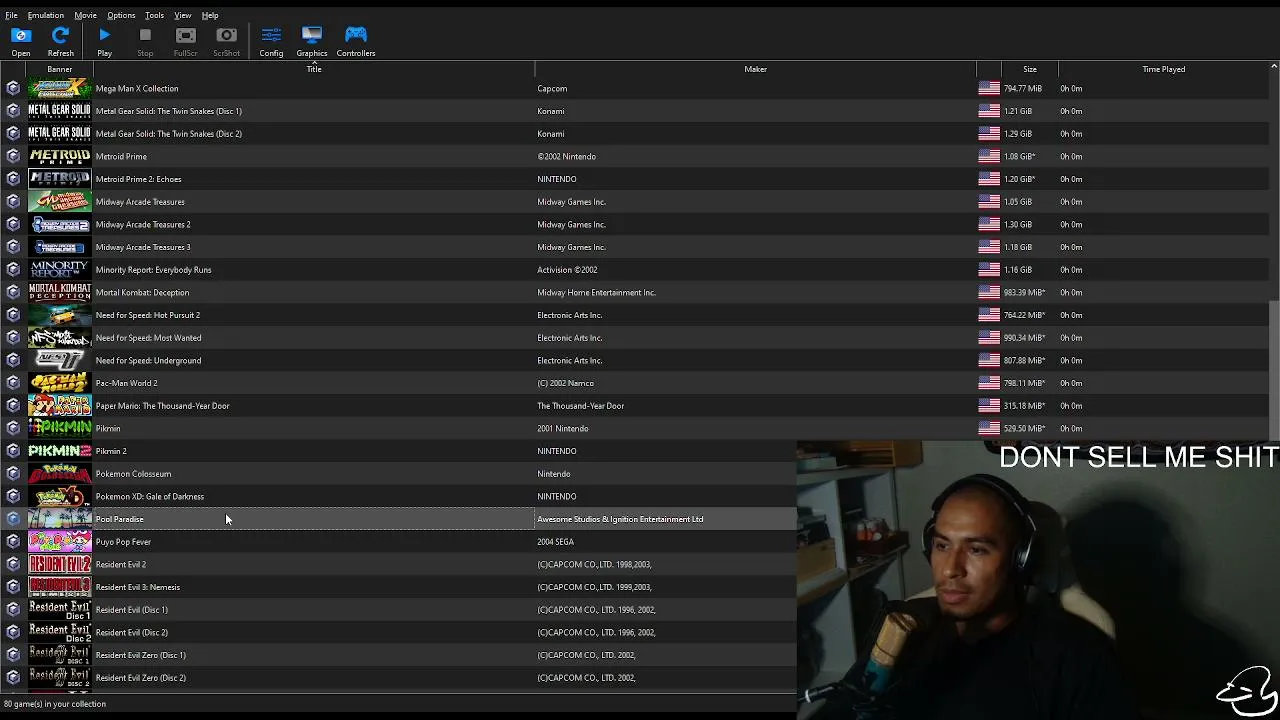This screenshot has height=720, width=1280.
Task: Click the GameCube platform icon for Metroid Prime
Action: 13,156
